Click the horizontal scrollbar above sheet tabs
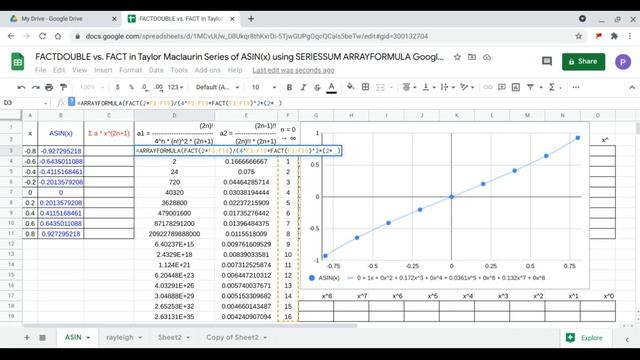This screenshot has height=360, width=640. (190, 326)
